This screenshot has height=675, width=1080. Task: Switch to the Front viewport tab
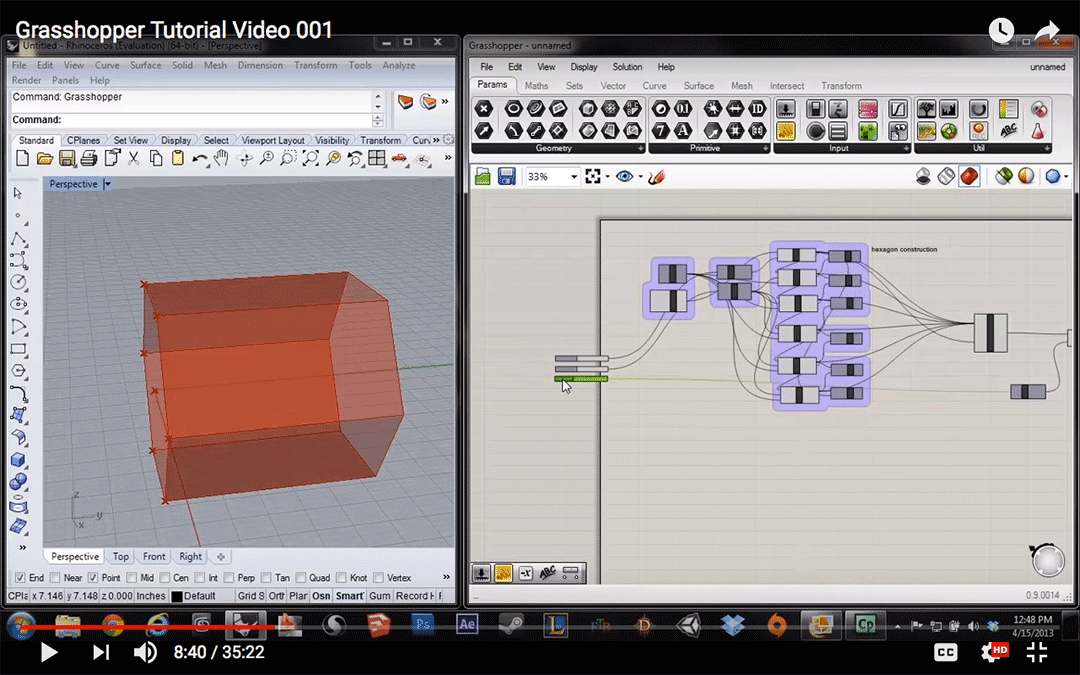pyautogui.click(x=154, y=557)
